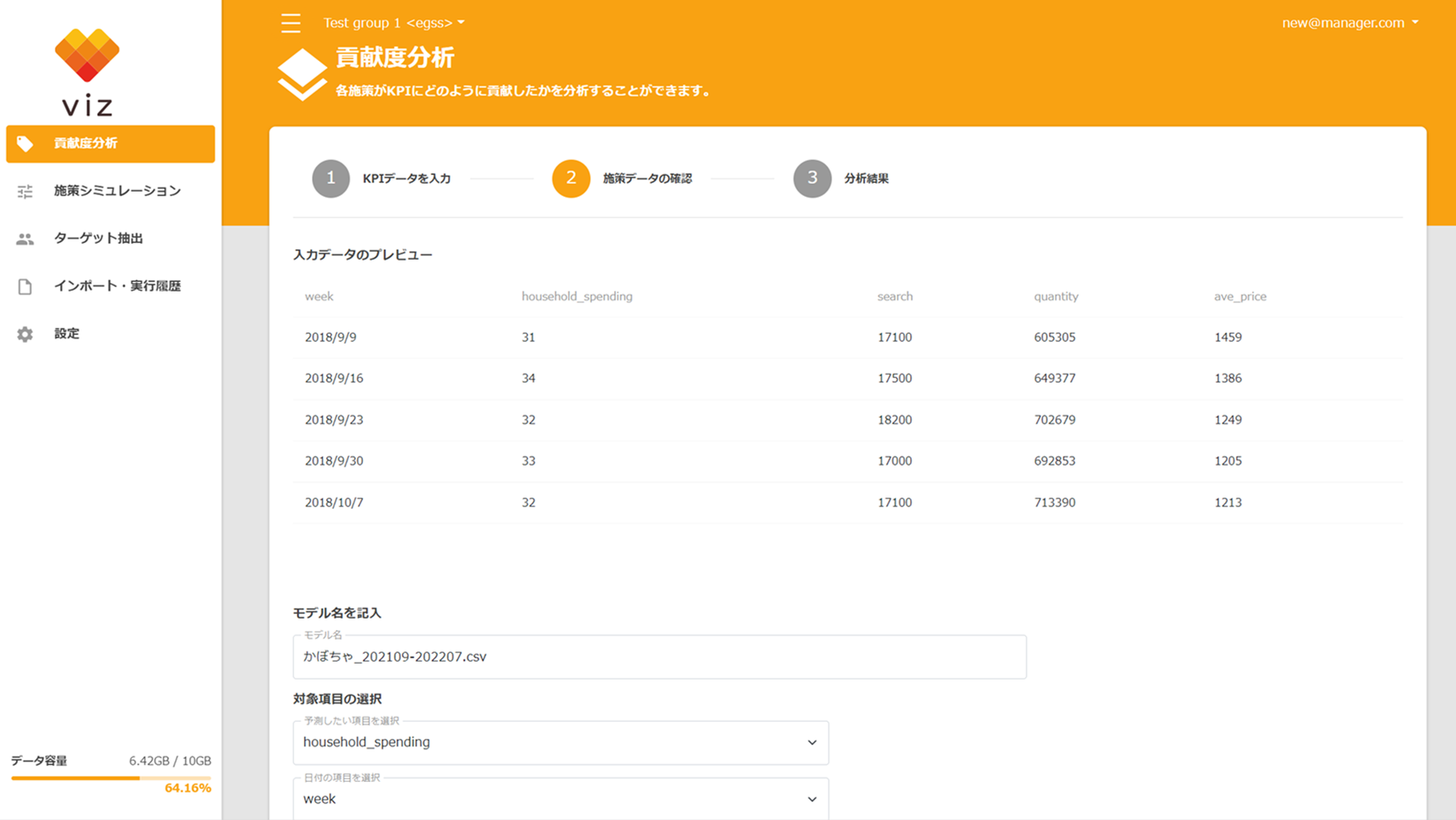Click the tag icon beside 貢献度分析
The image size is (1456, 820).
[x=25, y=143]
